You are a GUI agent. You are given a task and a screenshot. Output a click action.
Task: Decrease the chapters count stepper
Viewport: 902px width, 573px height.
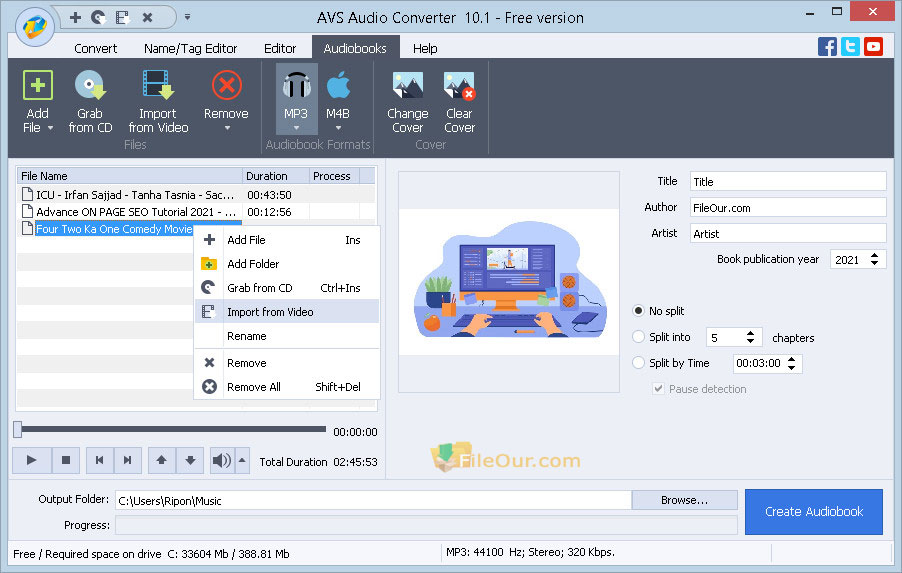pyautogui.click(x=750, y=341)
